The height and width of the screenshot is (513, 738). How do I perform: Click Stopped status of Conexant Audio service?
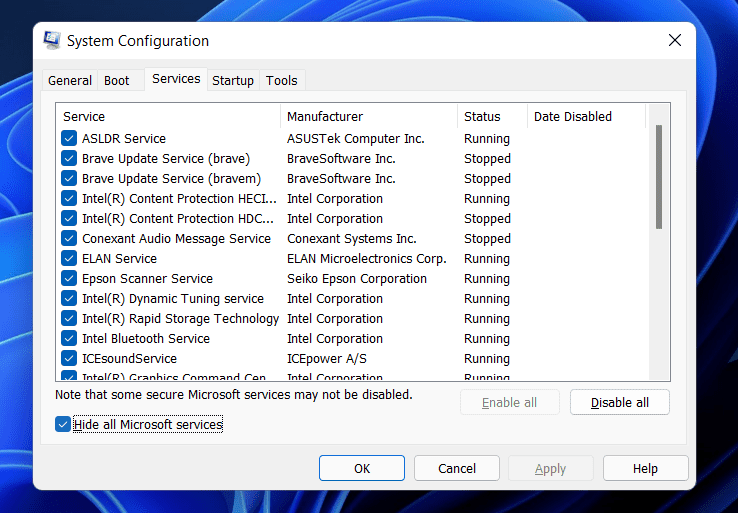point(487,239)
